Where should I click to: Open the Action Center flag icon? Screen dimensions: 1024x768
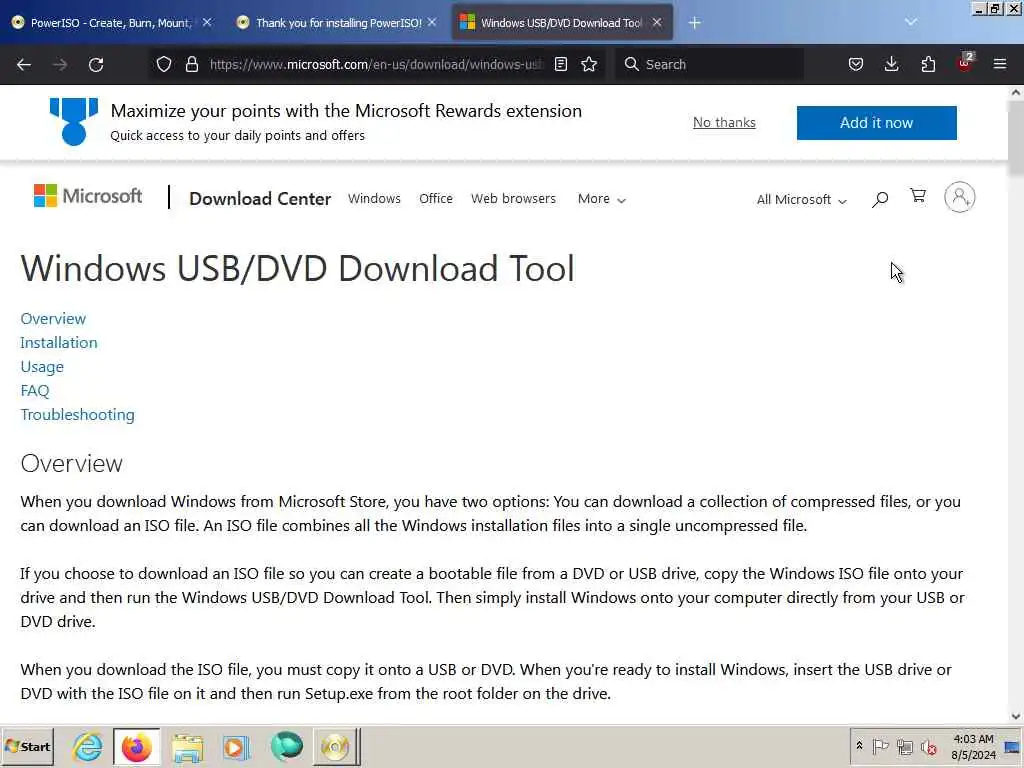(880, 746)
